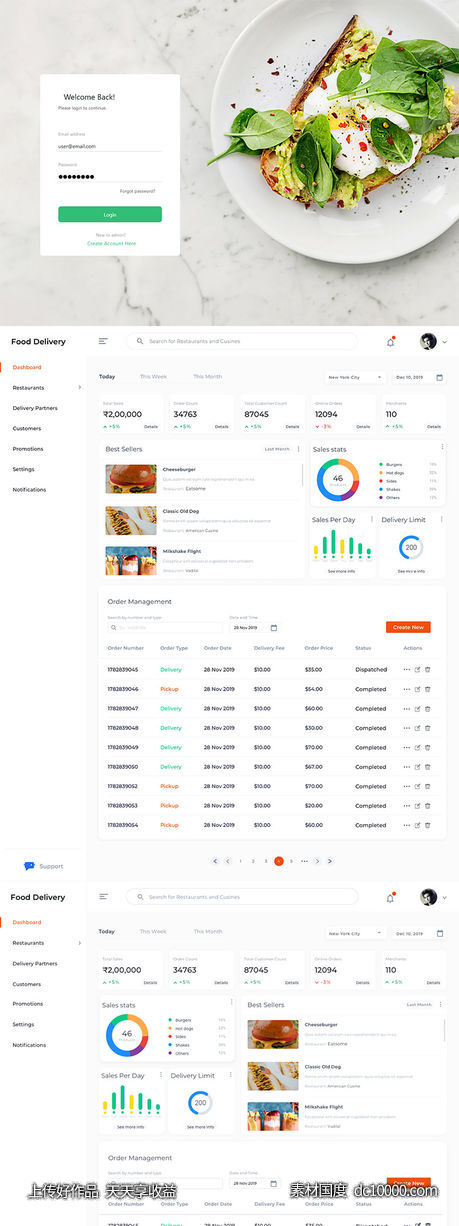Viewport: 459px width, 1226px height.
Task: Click Shakes legend color dot in lower Sales stats
Action: pos(170,1045)
